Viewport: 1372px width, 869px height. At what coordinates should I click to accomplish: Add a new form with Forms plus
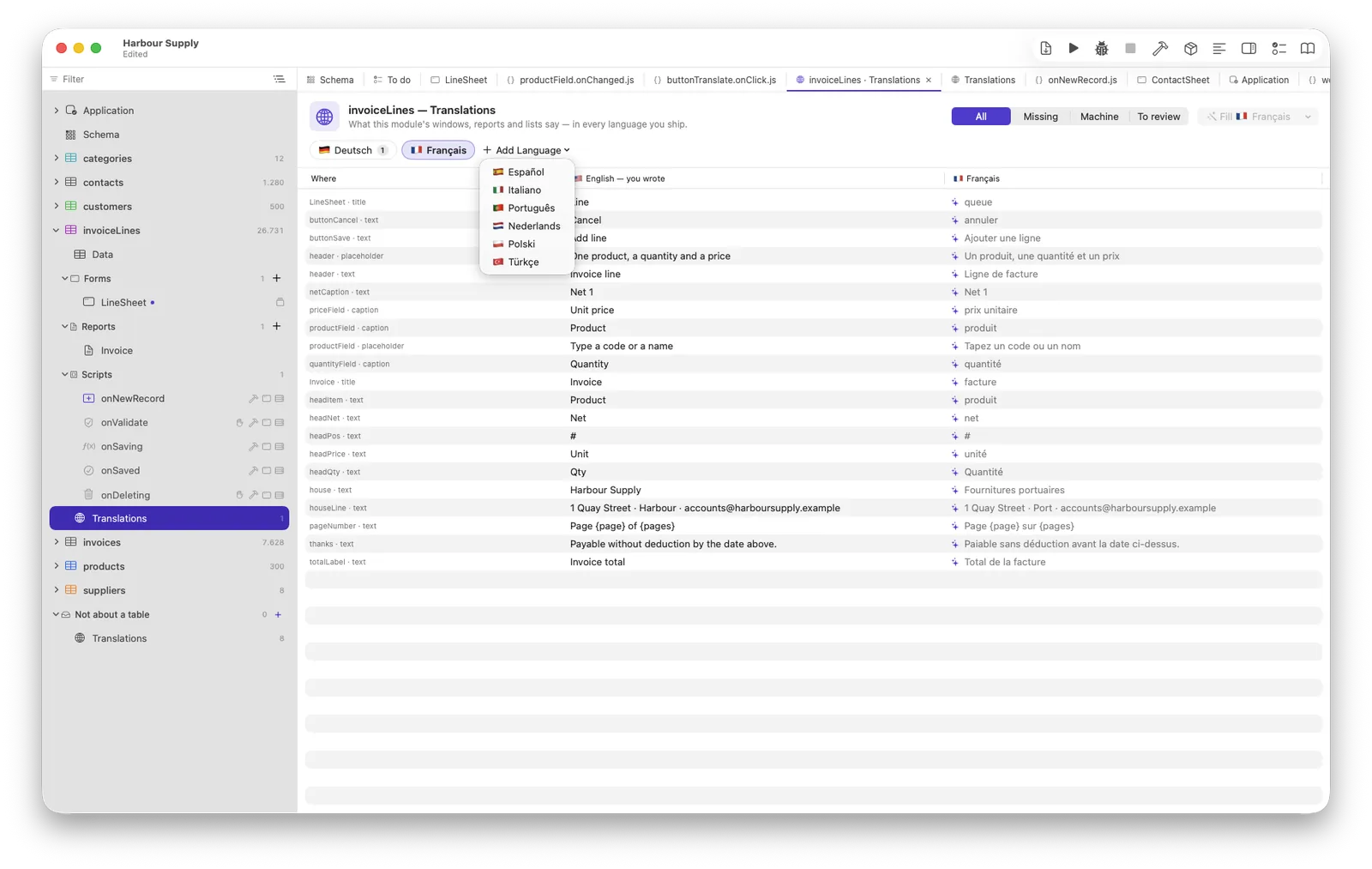point(276,278)
